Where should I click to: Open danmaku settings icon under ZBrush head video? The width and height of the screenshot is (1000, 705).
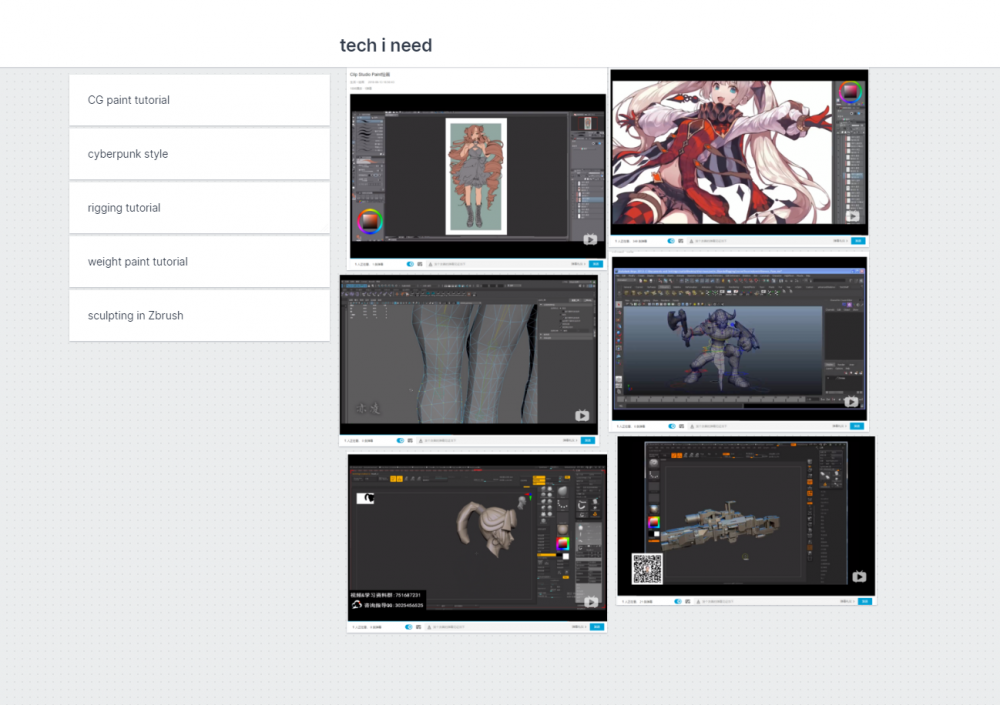tap(418, 627)
